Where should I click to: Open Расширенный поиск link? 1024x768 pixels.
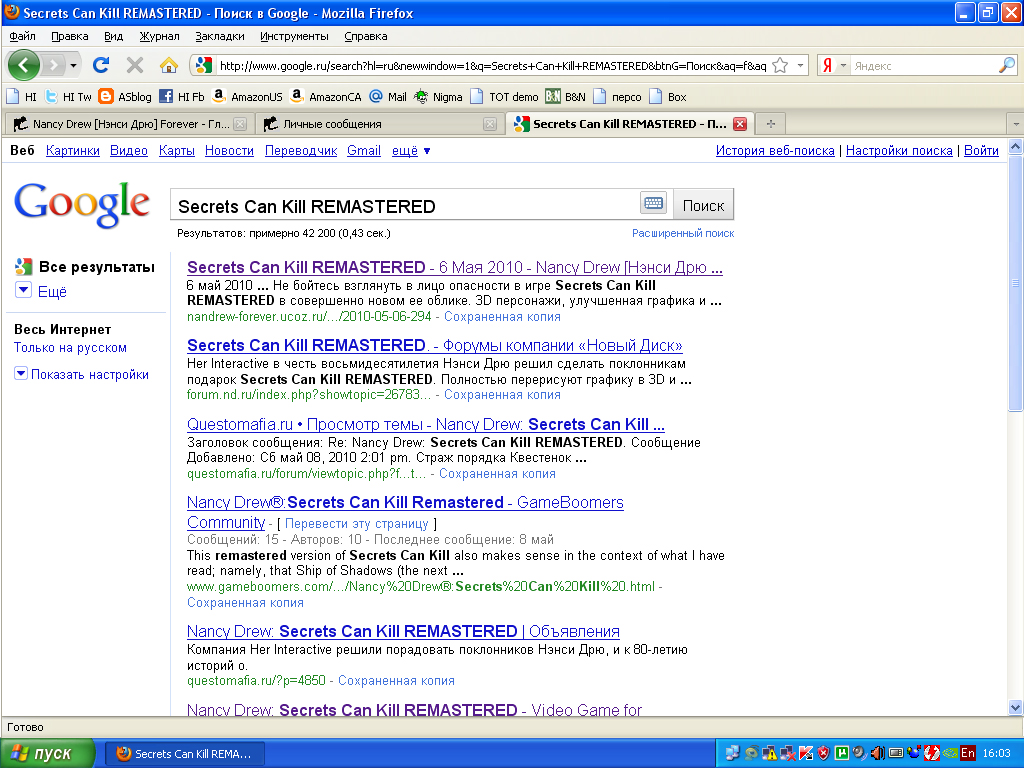[683, 233]
